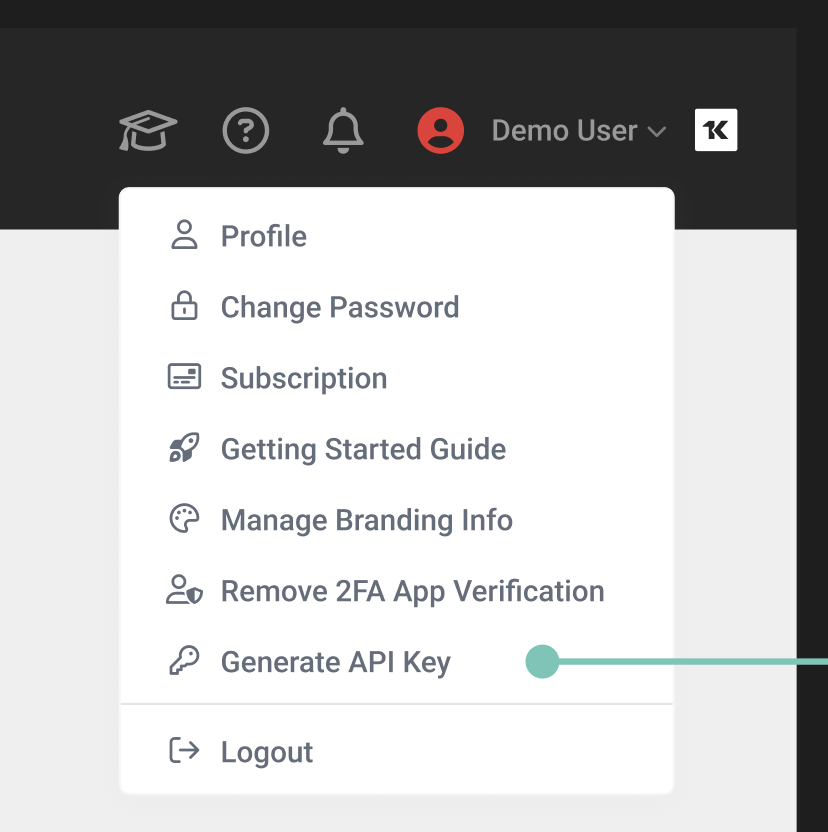Click the red user avatar icon
Viewport: 828px width, 832px height.
tap(440, 131)
